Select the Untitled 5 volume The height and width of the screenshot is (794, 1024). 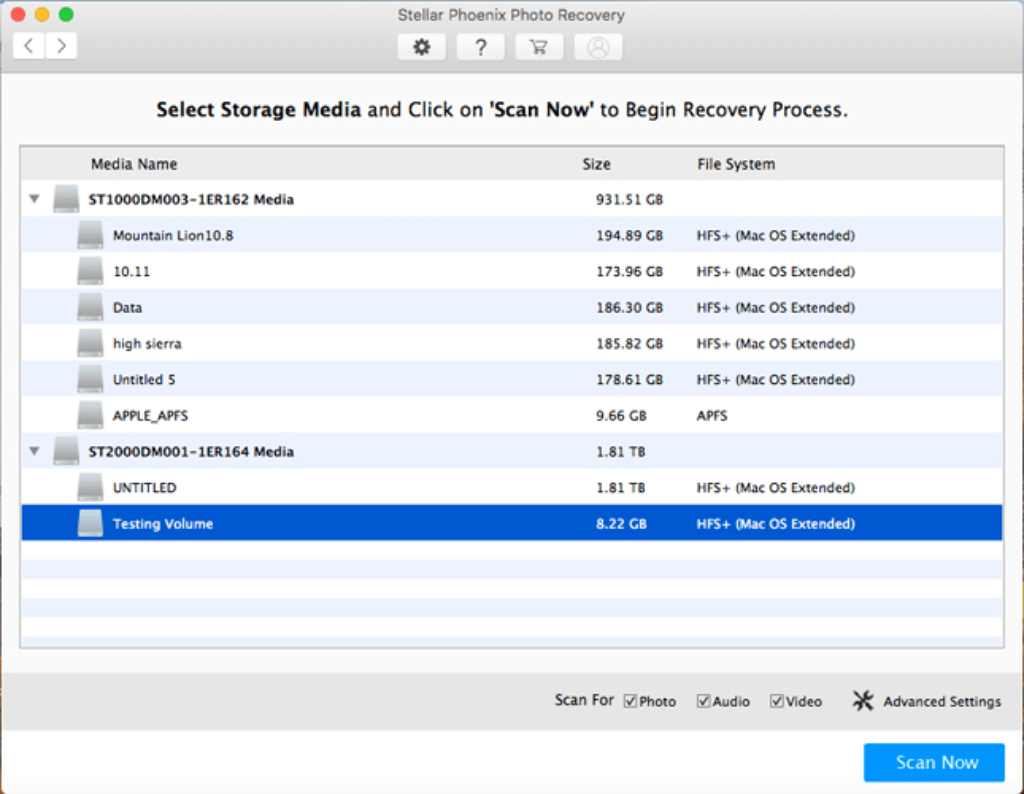click(x=512, y=379)
